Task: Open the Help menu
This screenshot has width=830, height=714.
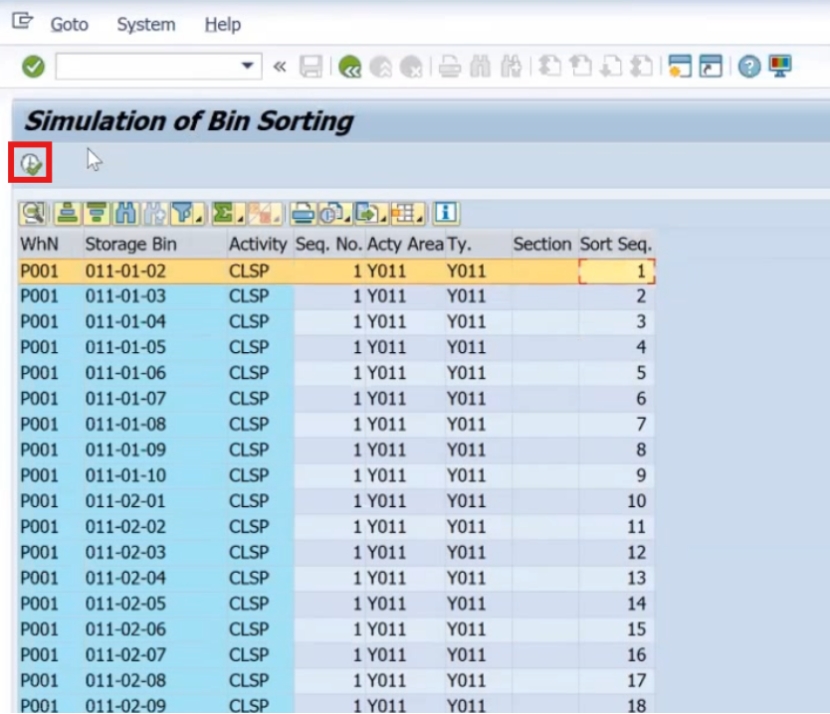Action: point(223,24)
